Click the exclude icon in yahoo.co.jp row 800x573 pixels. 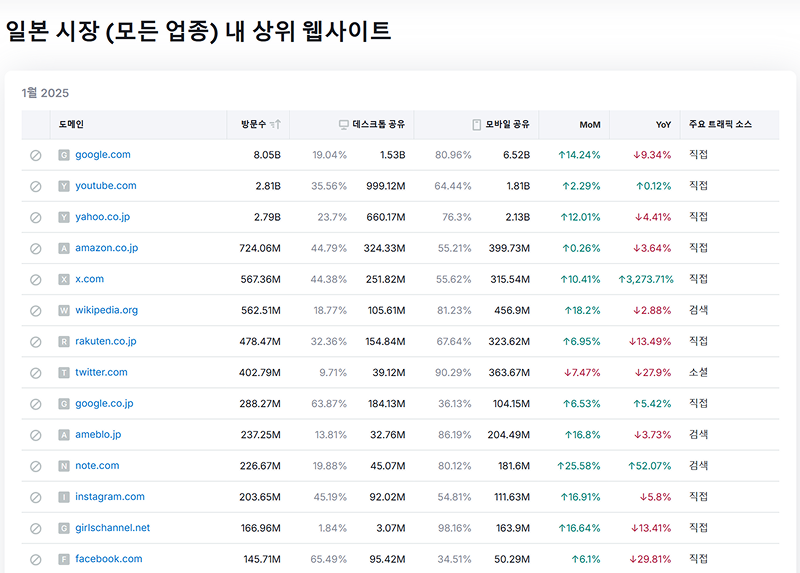(35, 217)
